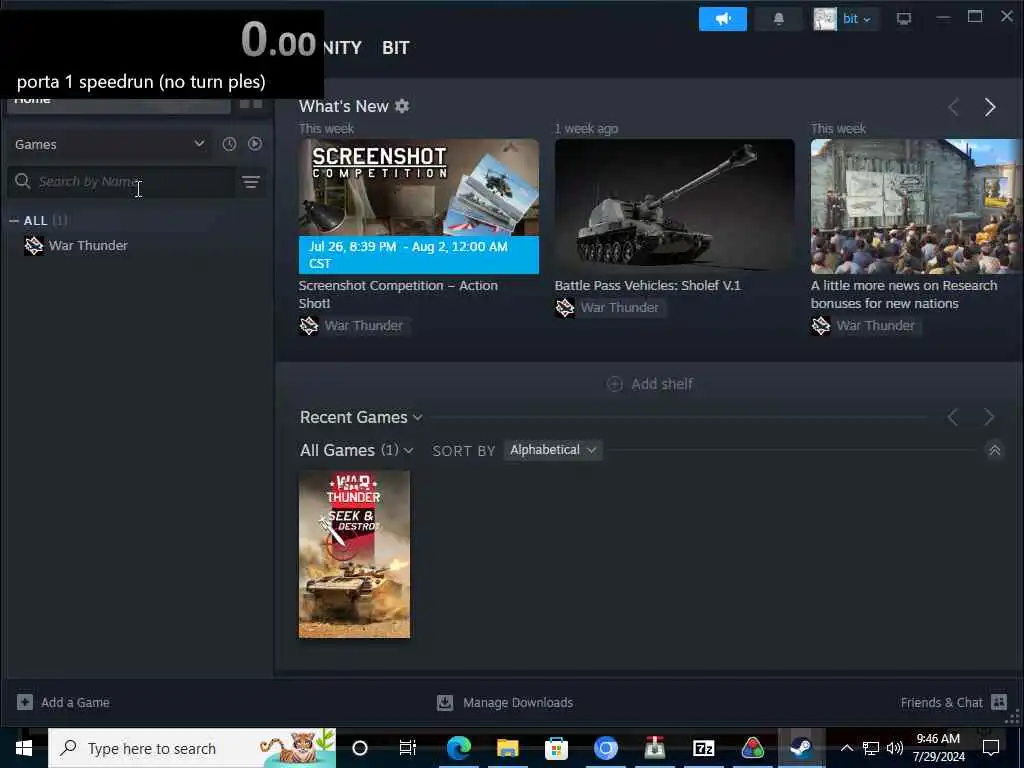Open Windows action center notifications
Image resolution: width=1024 pixels, height=768 pixels.
click(x=991, y=748)
